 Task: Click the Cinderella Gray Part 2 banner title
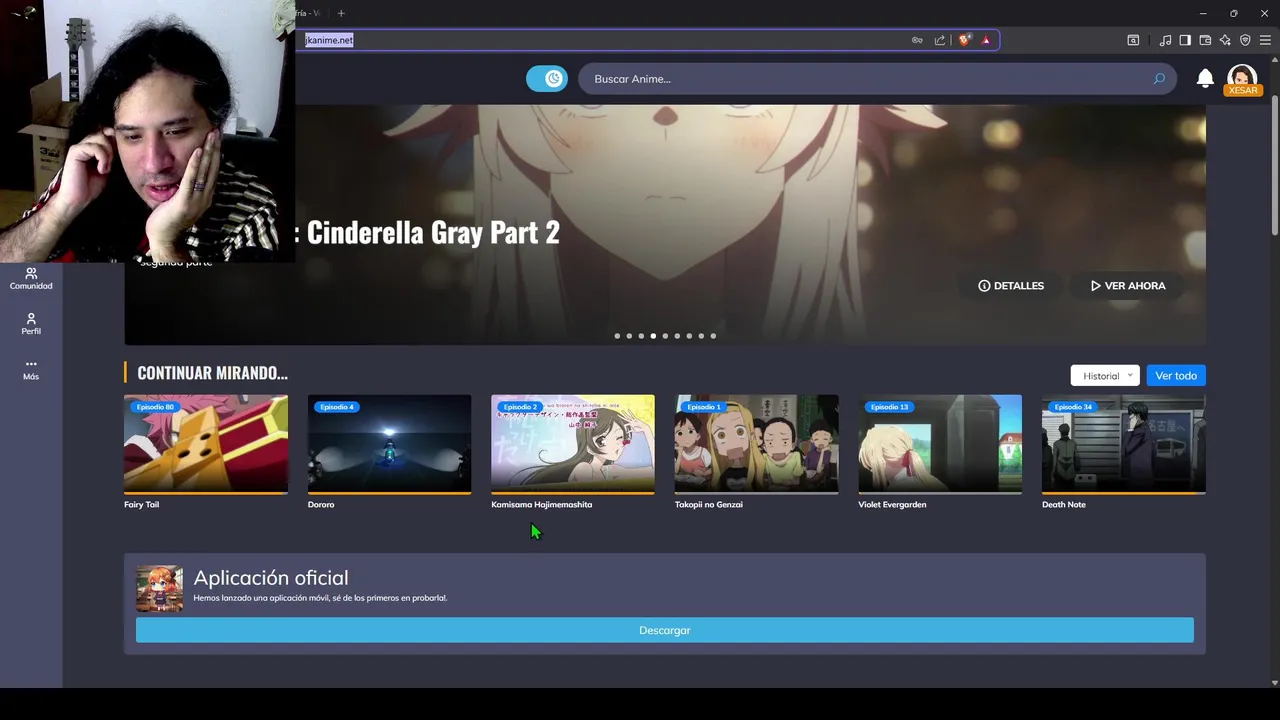point(432,232)
